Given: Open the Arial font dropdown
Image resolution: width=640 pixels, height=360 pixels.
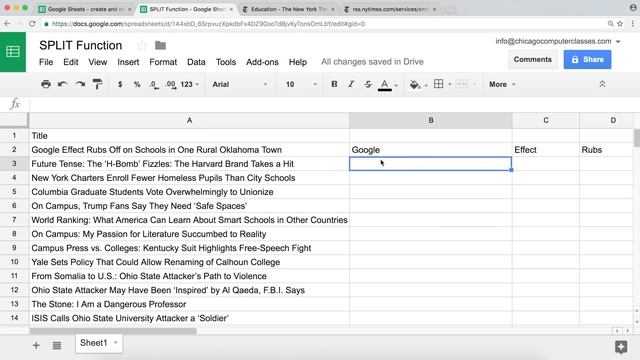Looking at the screenshot, I should pos(240,84).
